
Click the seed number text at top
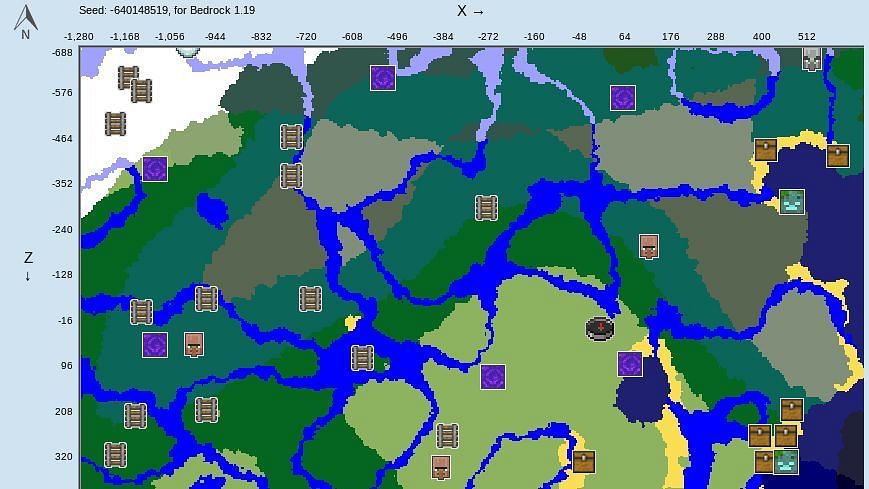[x=166, y=10]
